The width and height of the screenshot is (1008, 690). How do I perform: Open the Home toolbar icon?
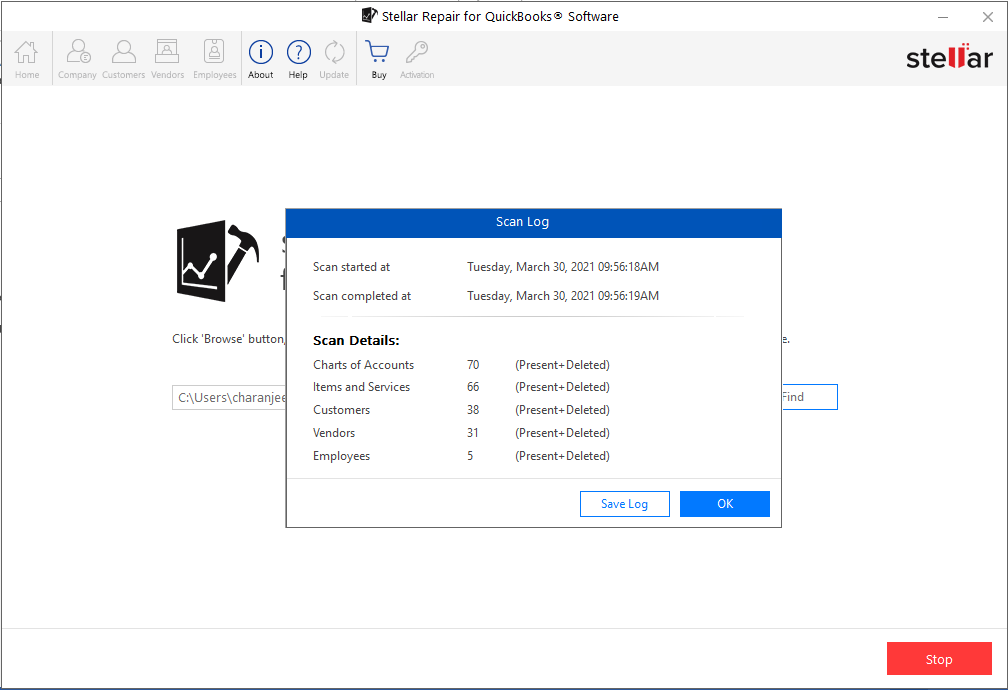[x=26, y=59]
